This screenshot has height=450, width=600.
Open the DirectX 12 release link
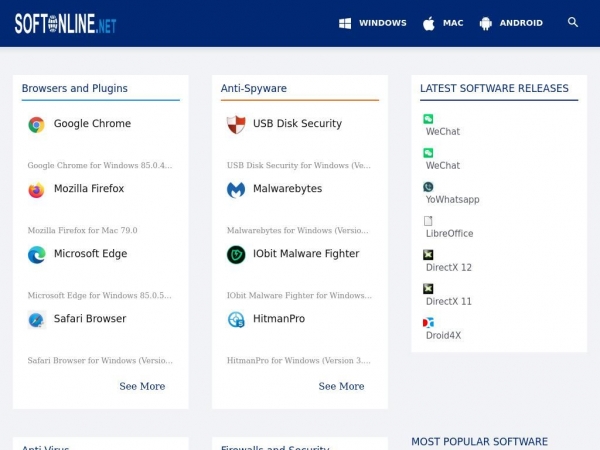pyautogui.click(x=449, y=267)
